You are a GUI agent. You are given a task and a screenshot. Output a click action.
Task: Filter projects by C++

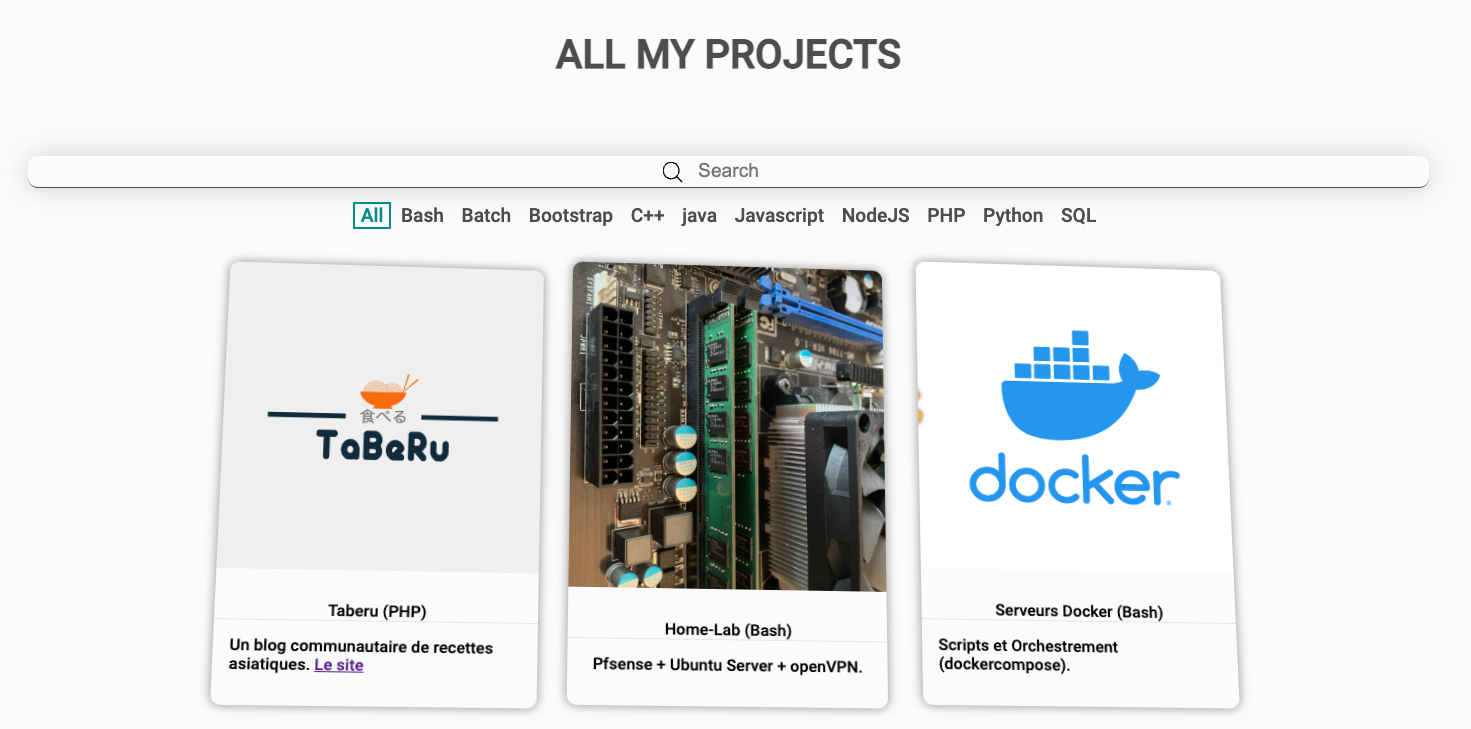647,215
